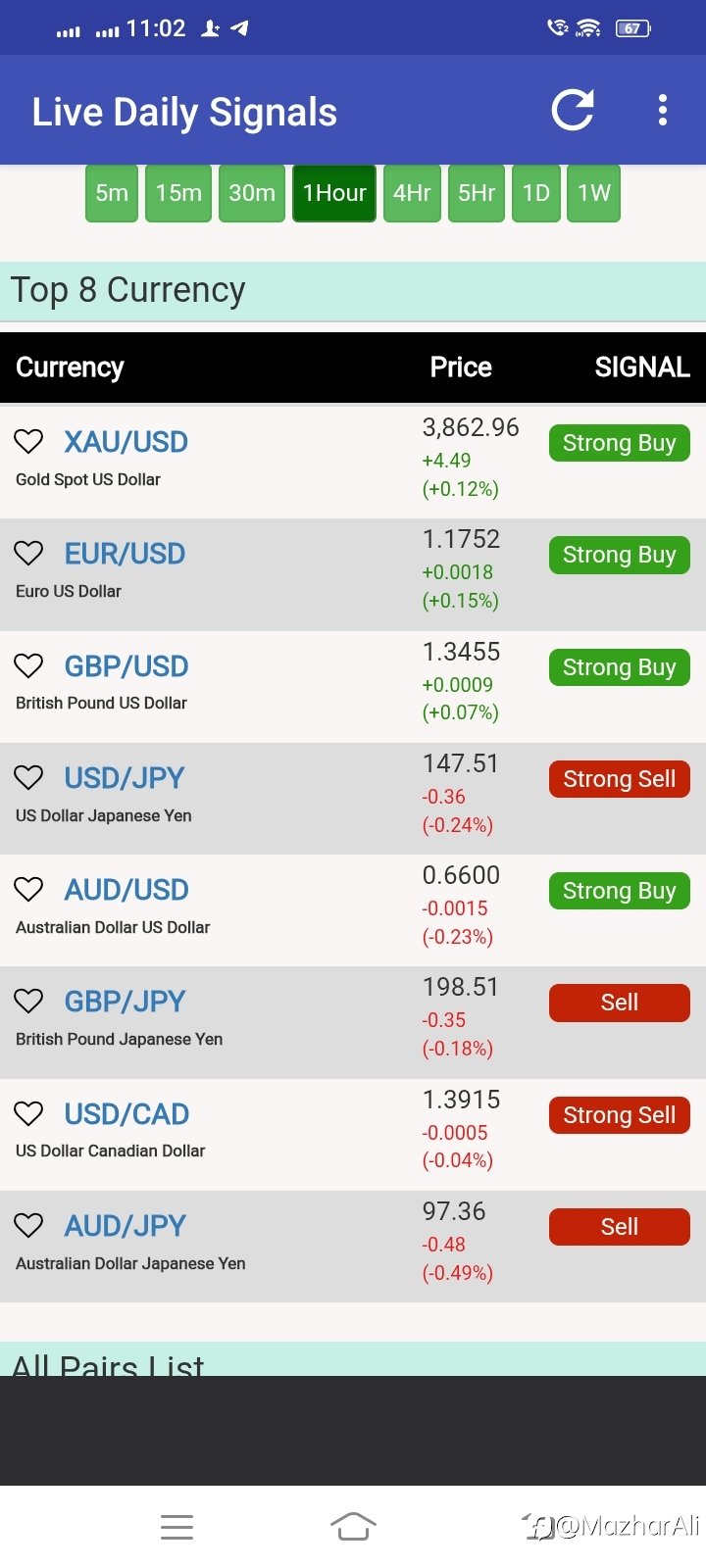Favorite the USD/CAD pair

click(28, 1114)
